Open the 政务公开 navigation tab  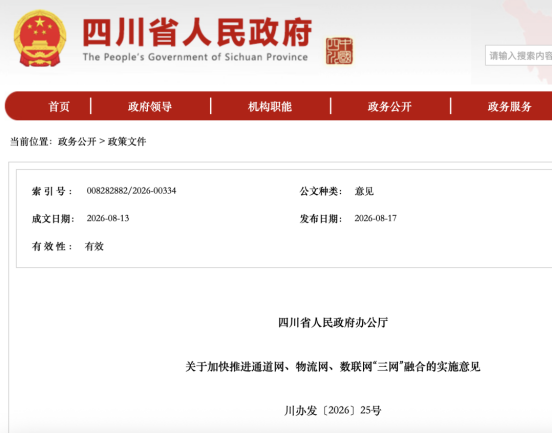point(390,106)
